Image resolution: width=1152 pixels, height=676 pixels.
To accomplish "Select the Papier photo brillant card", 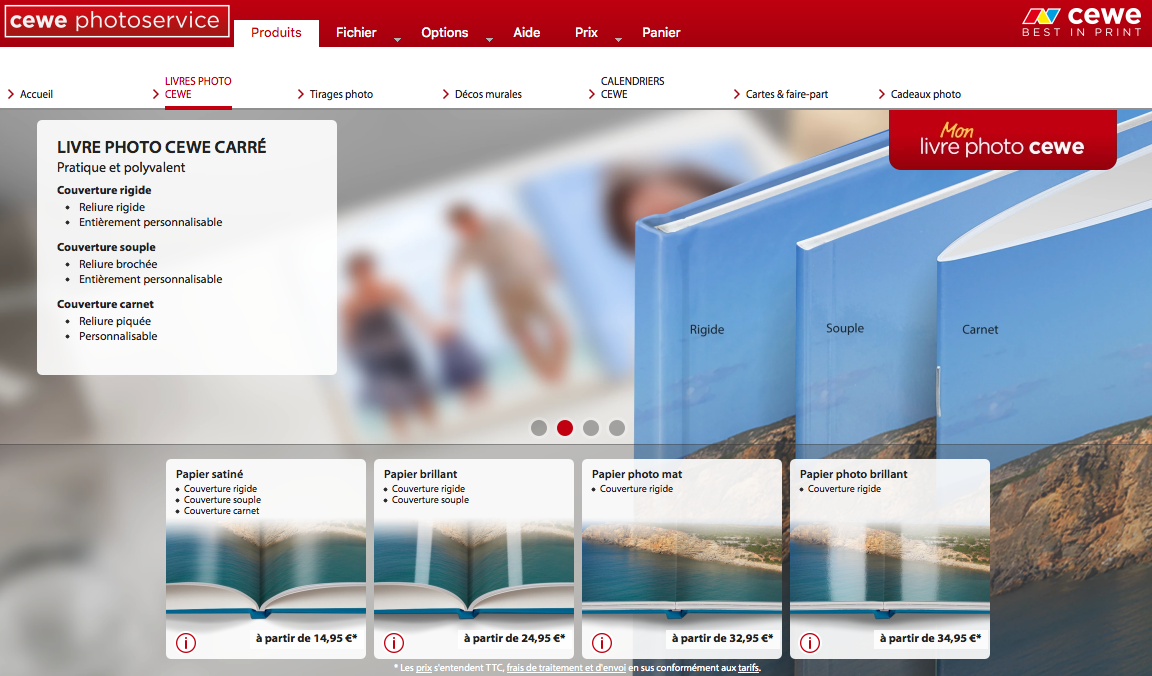I will pyautogui.click(x=890, y=559).
